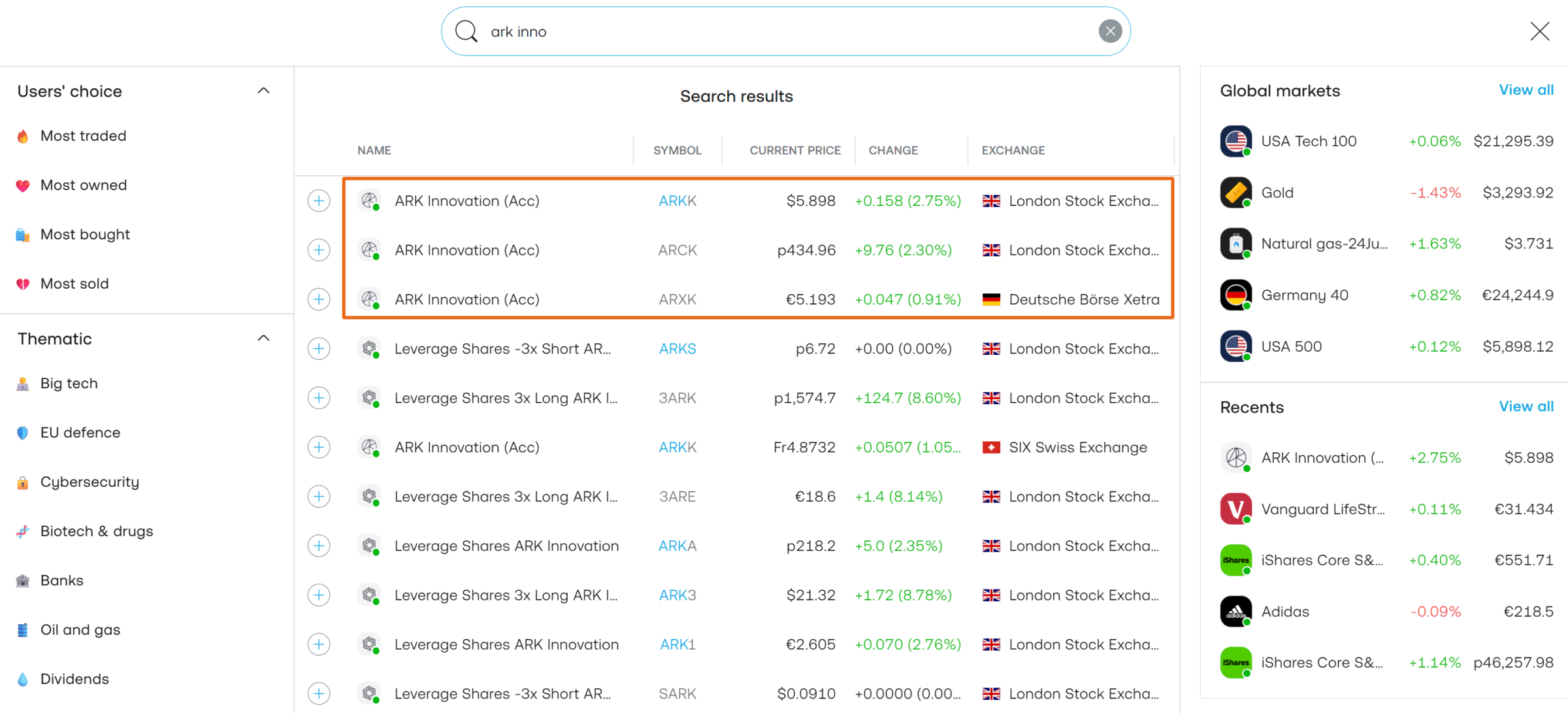
Task: Add ARK3 $21.32 with the plus icon
Action: (319, 595)
